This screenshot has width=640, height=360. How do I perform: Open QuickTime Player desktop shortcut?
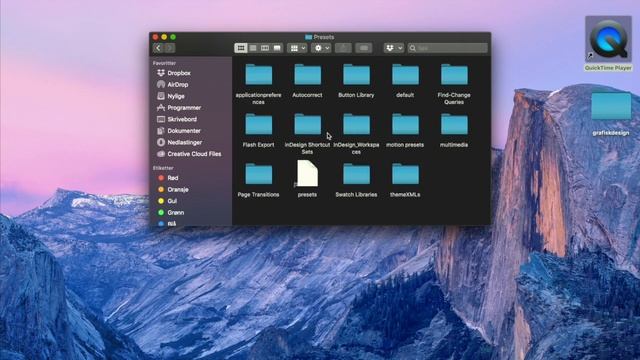[608, 44]
